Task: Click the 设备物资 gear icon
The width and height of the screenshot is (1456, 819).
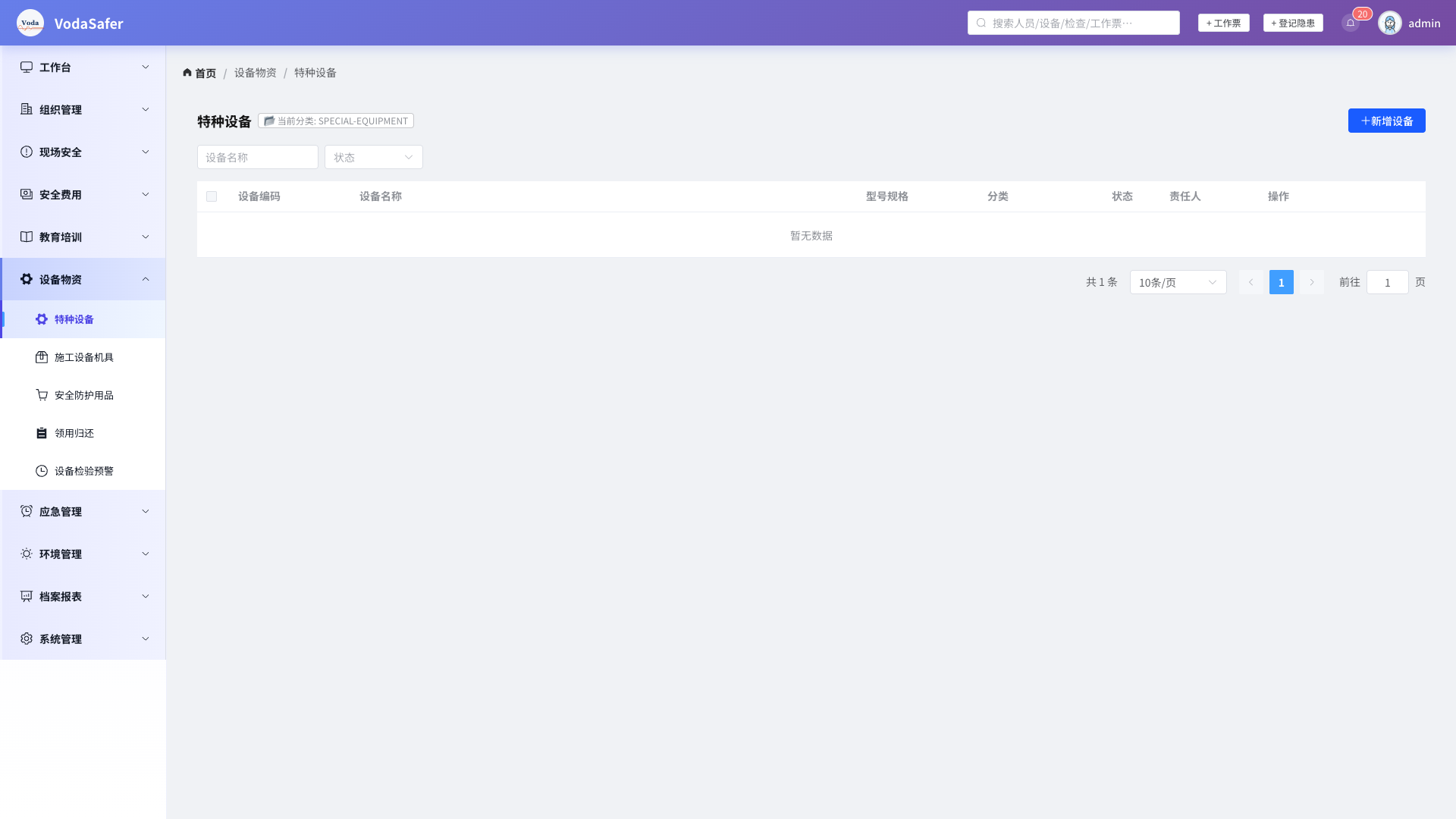Action: 27,279
